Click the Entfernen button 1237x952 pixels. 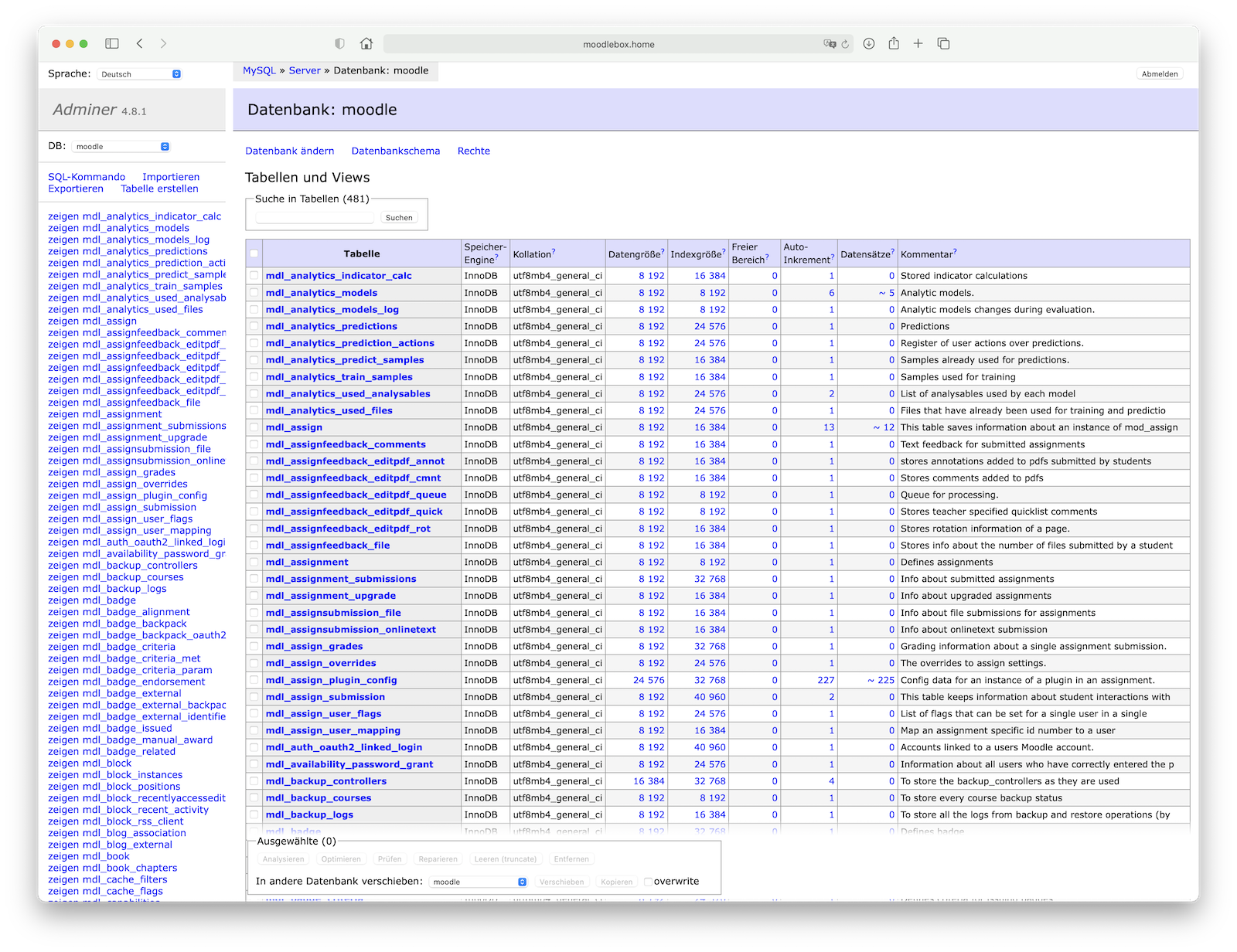571,859
